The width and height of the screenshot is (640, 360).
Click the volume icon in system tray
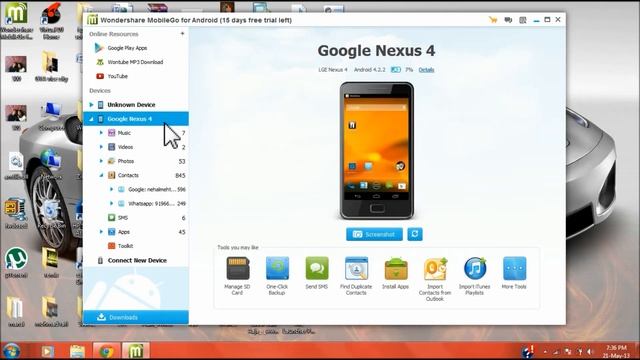[590, 351]
